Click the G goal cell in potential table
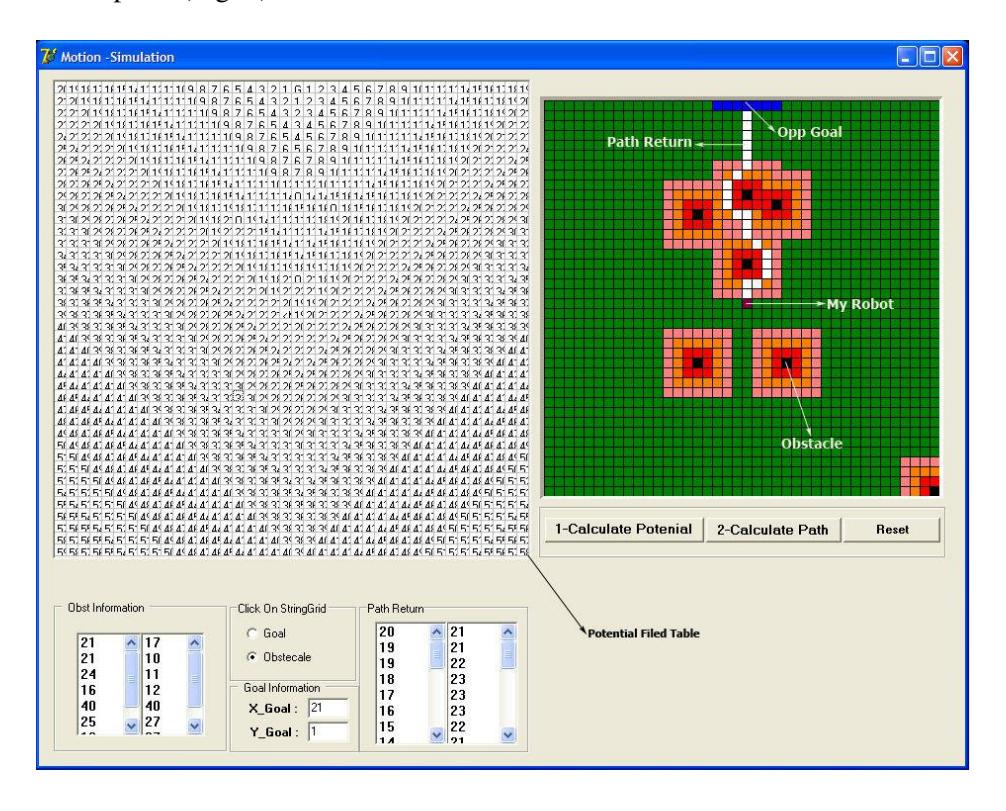The height and width of the screenshot is (811, 1006). (297, 89)
